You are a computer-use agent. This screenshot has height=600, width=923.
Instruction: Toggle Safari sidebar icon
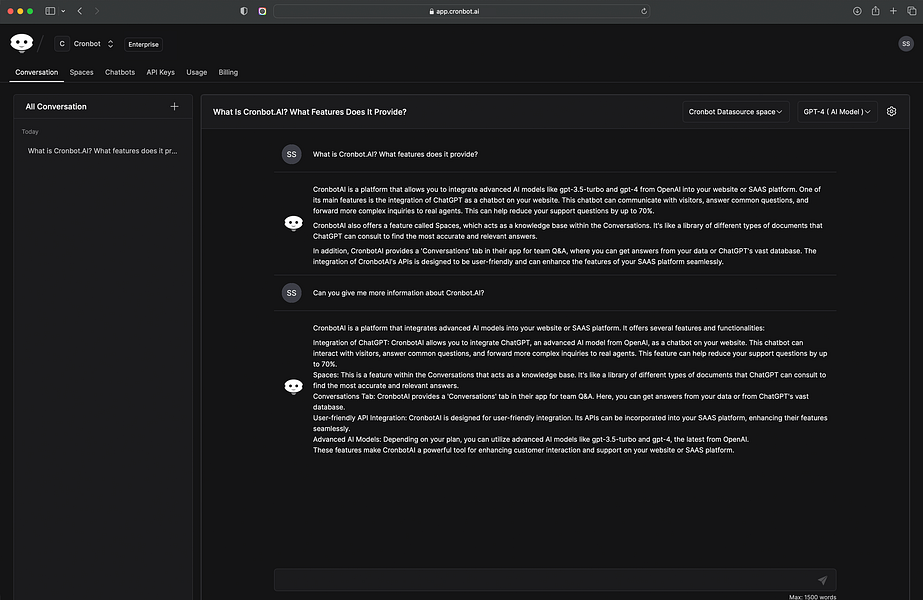point(50,11)
